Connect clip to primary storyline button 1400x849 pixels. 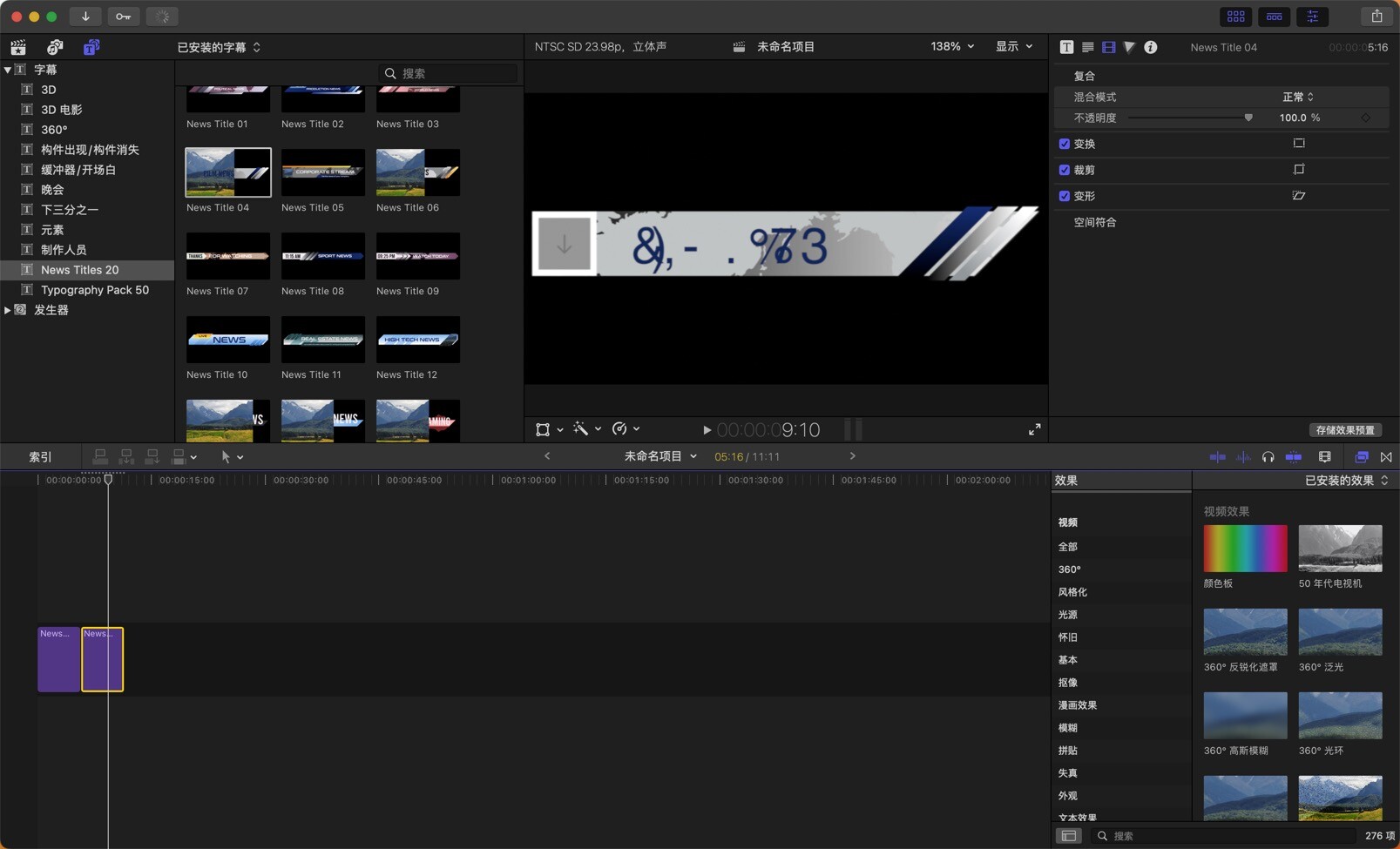point(100,456)
